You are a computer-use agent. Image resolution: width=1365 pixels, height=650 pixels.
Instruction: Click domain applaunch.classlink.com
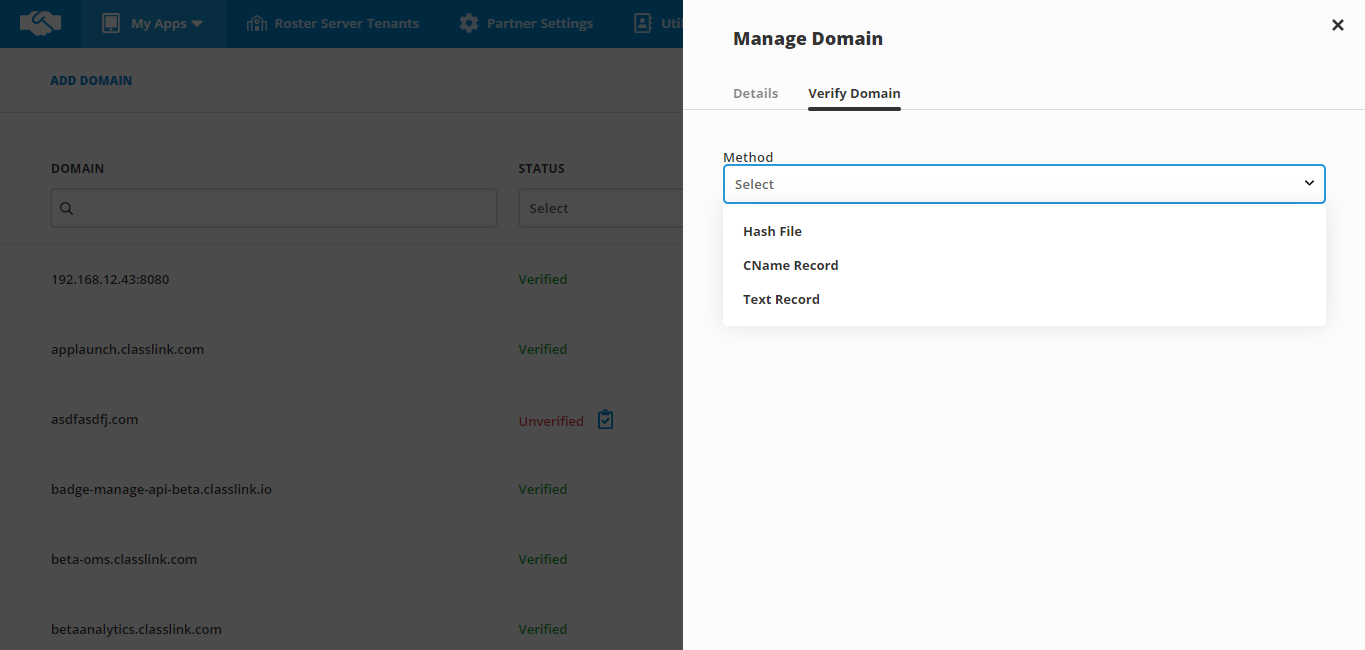point(127,349)
